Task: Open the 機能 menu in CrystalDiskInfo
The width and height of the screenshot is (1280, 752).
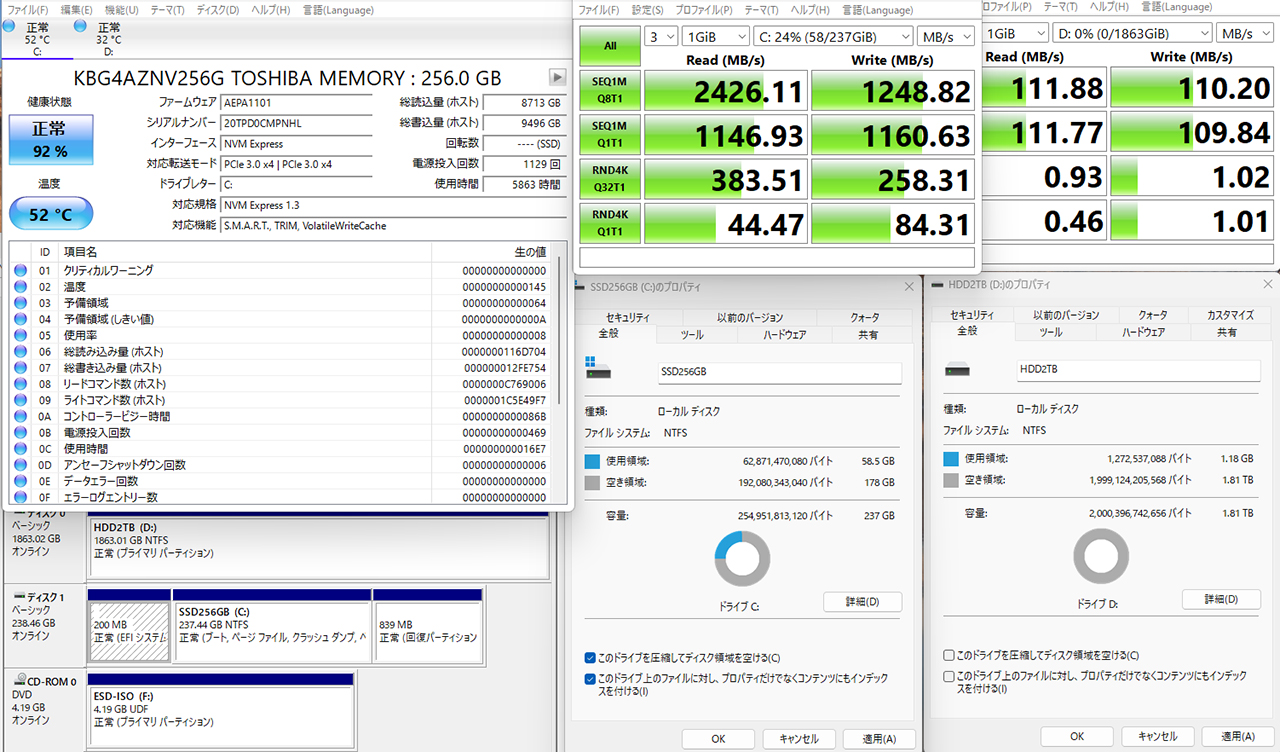Action: coord(122,10)
